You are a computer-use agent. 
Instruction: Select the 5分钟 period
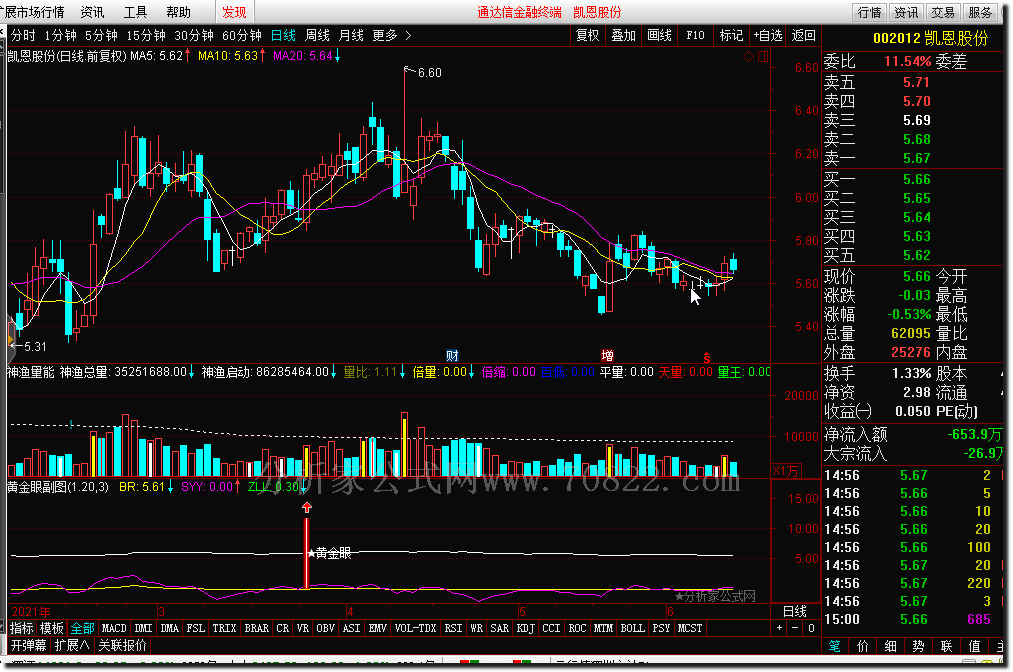(101, 36)
